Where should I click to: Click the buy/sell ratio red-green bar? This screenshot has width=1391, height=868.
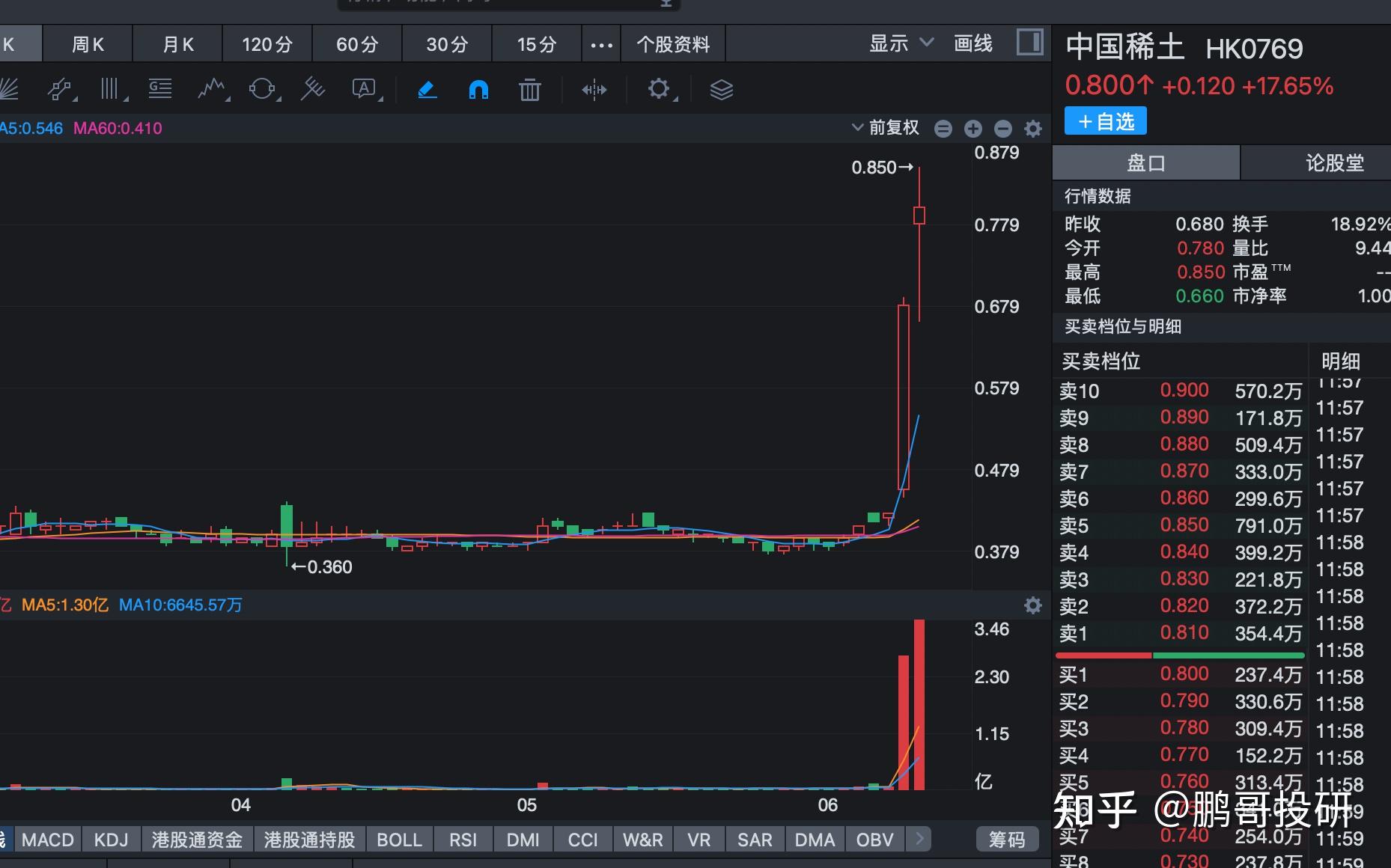1180,655
